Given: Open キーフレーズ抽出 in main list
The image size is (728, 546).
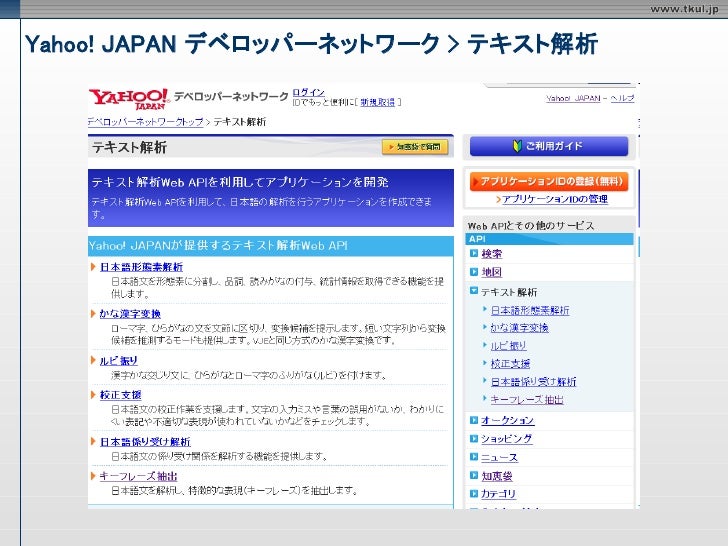Looking at the screenshot, I should [138, 476].
